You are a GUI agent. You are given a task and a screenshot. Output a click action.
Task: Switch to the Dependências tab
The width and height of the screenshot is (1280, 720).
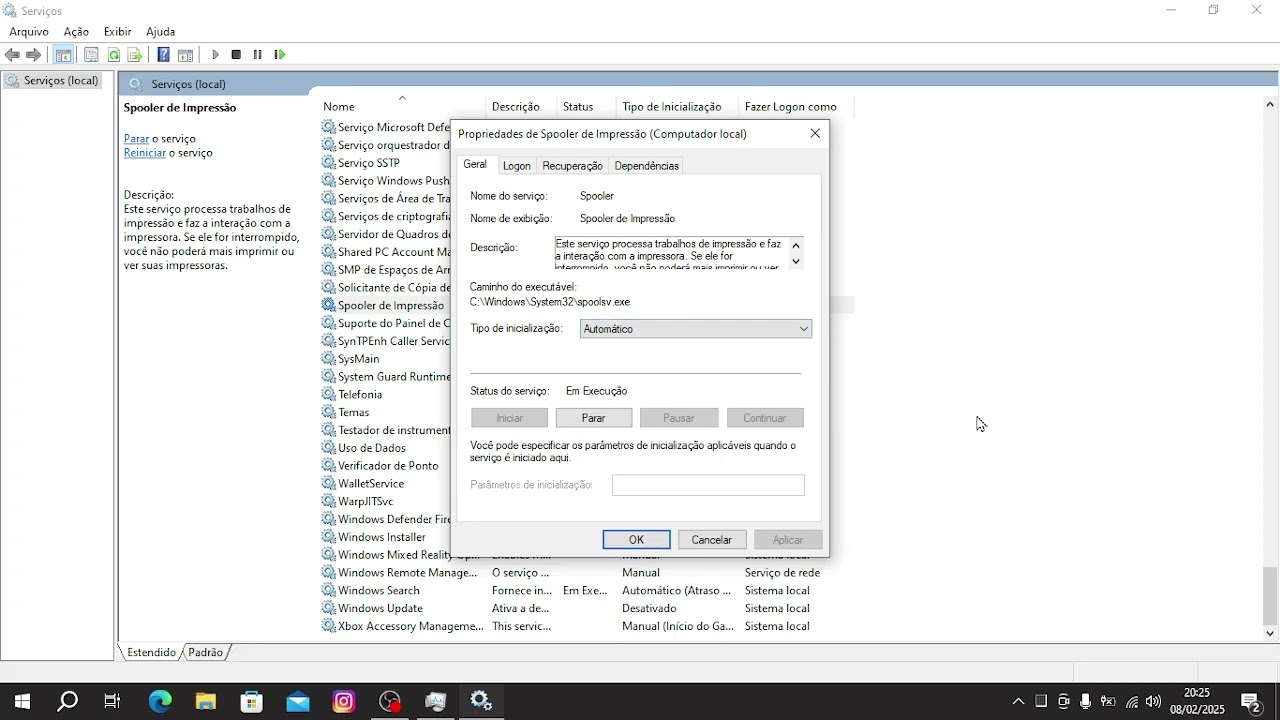(646, 166)
